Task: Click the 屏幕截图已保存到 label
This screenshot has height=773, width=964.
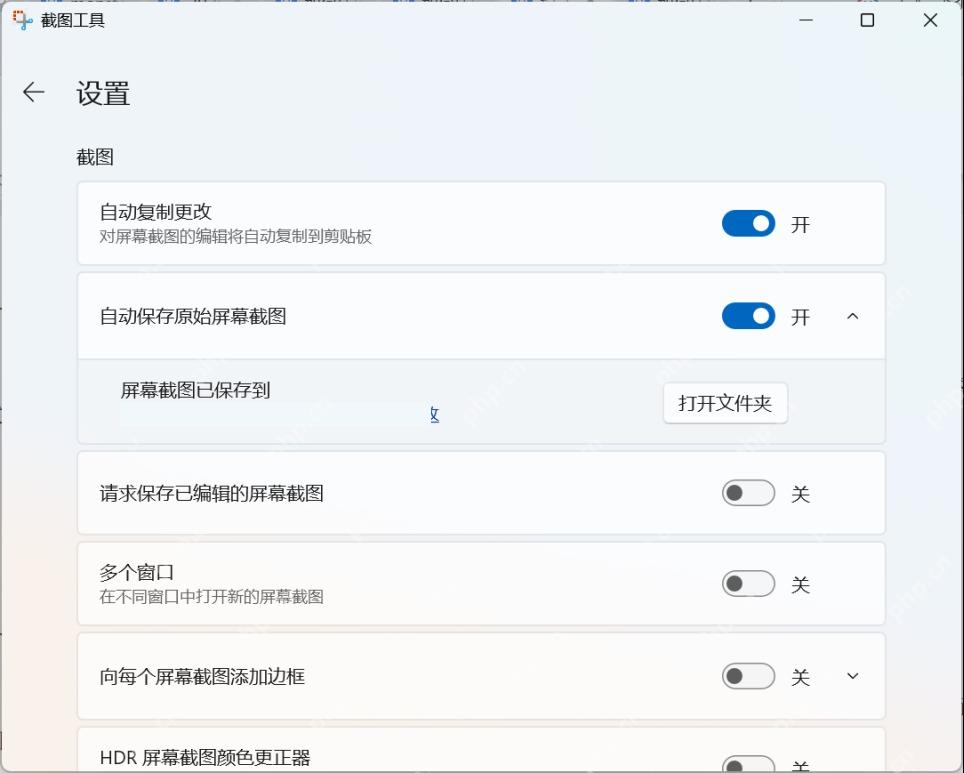Action: pyautogui.click(x=196, y=390)
